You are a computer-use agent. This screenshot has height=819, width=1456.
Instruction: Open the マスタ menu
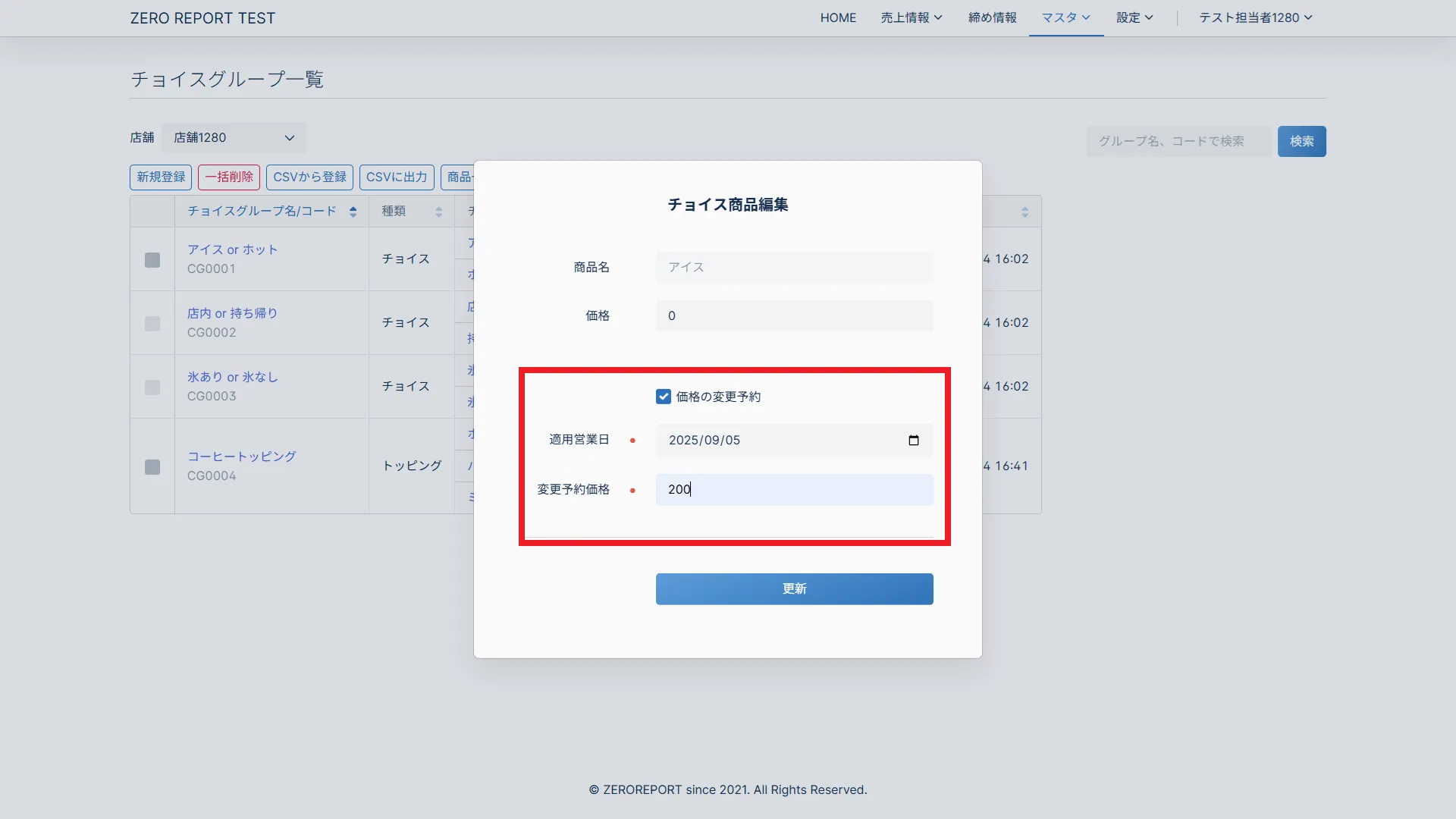pos(1065,17)
